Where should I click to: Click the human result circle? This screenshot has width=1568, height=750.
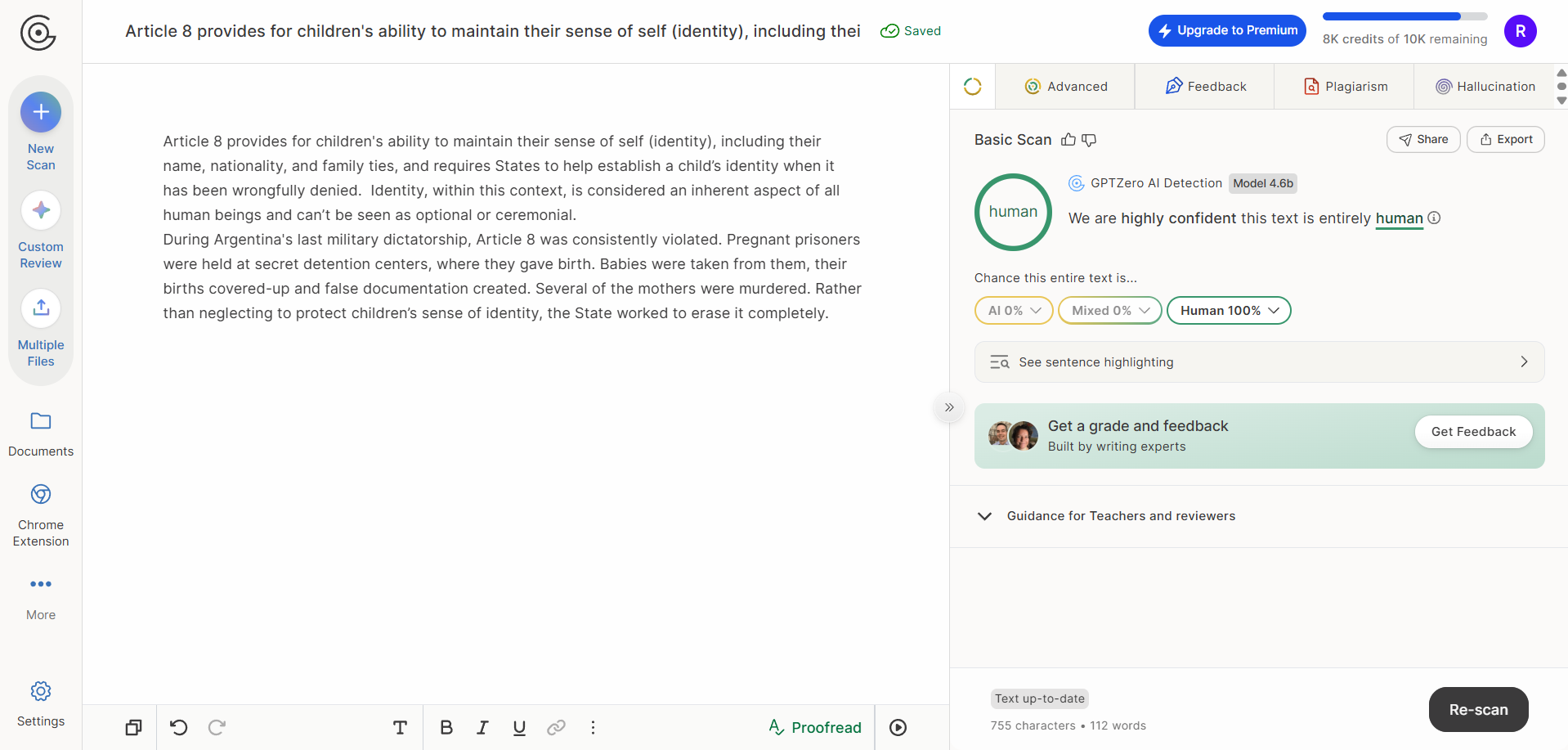coord(1013,212)
